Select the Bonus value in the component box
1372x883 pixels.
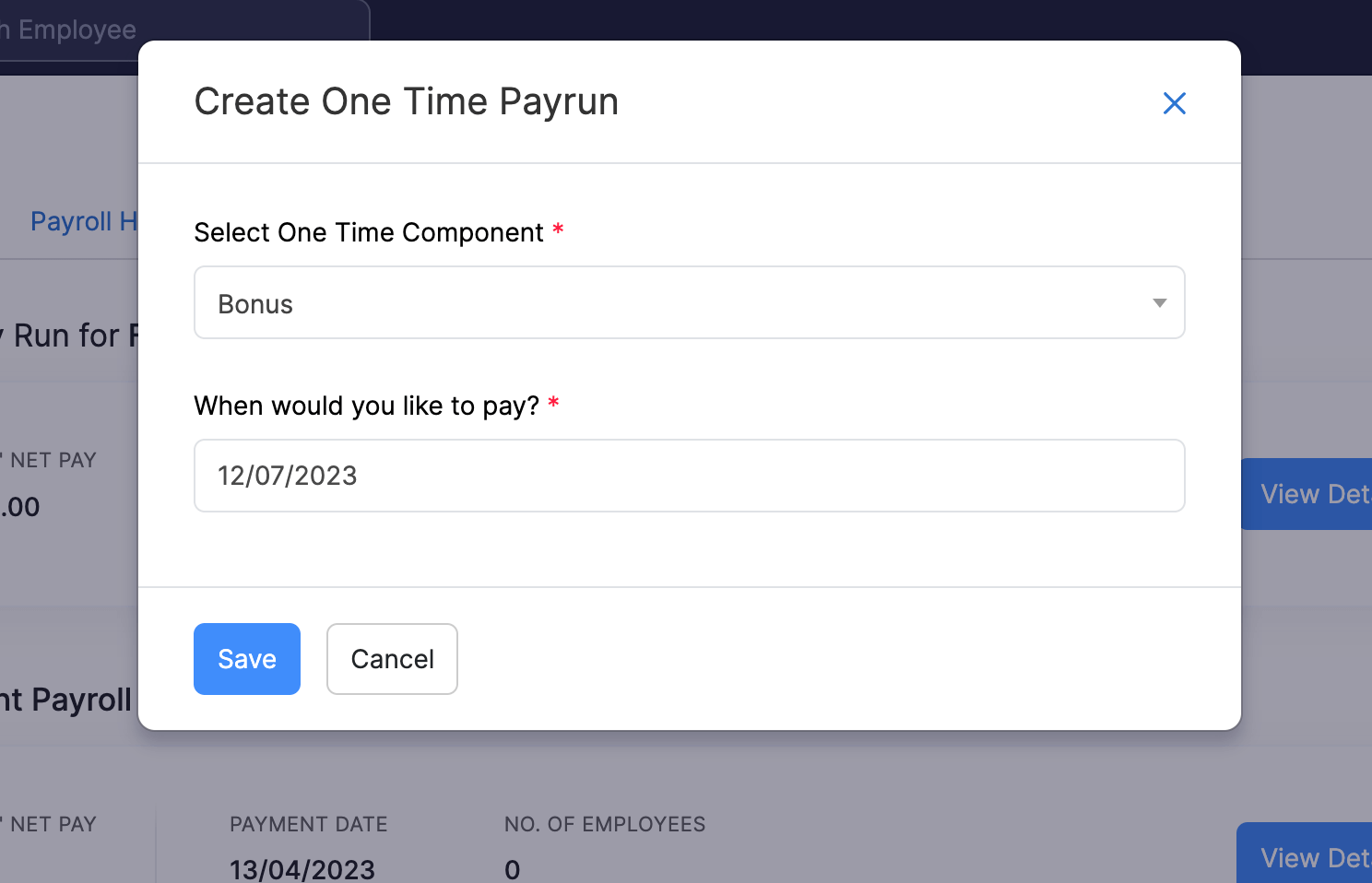(x=255, y=302)
